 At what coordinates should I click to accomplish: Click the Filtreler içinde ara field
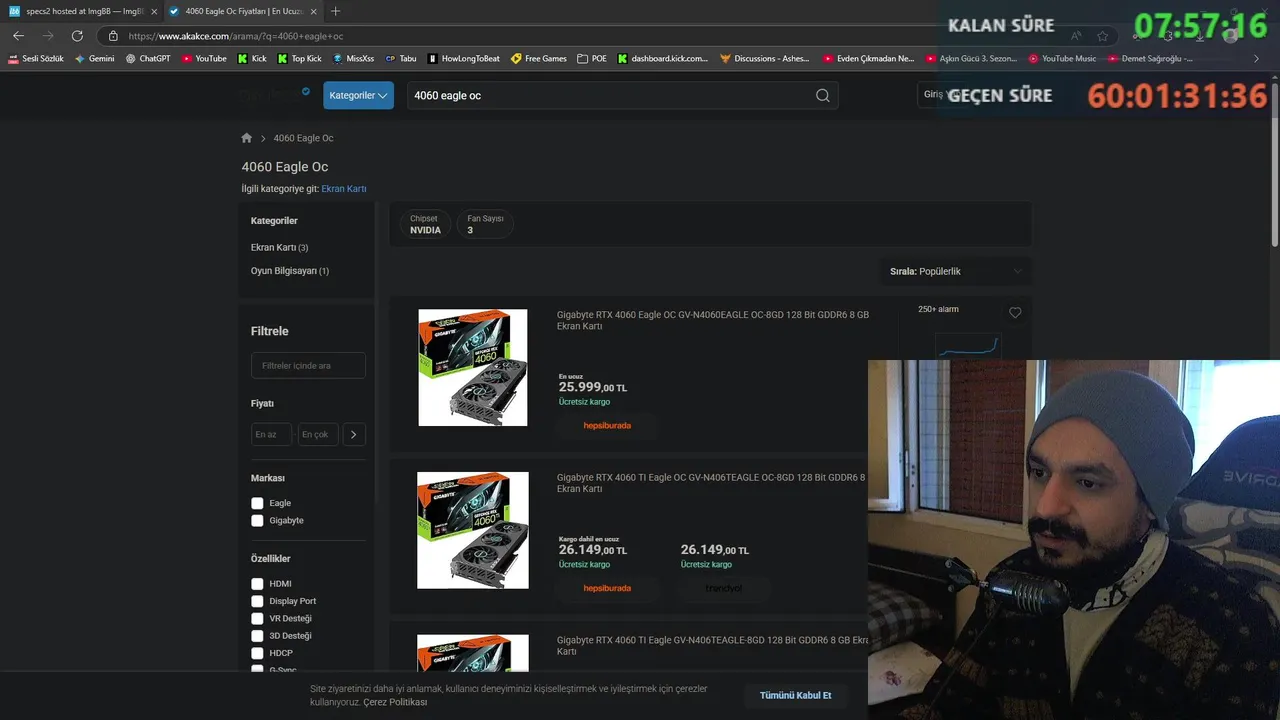pos(308,366)
